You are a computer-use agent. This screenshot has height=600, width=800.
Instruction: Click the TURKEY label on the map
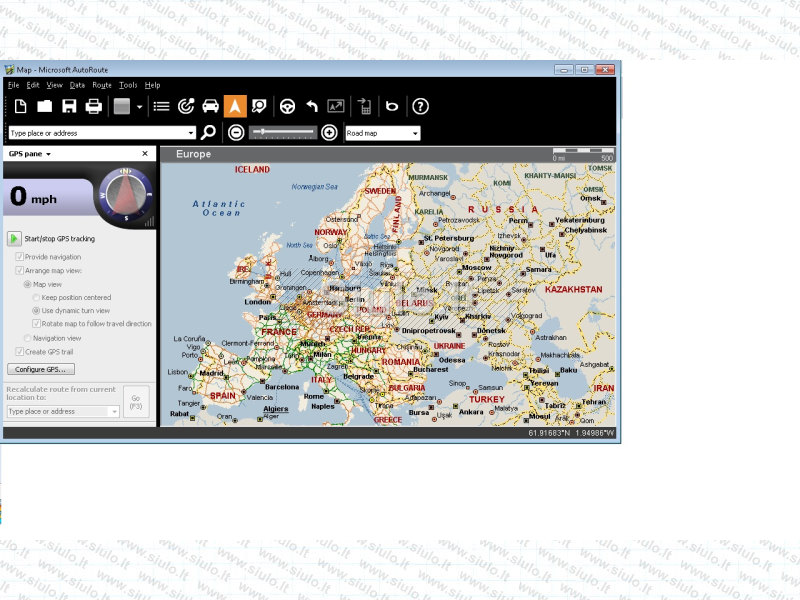point(487,399)
